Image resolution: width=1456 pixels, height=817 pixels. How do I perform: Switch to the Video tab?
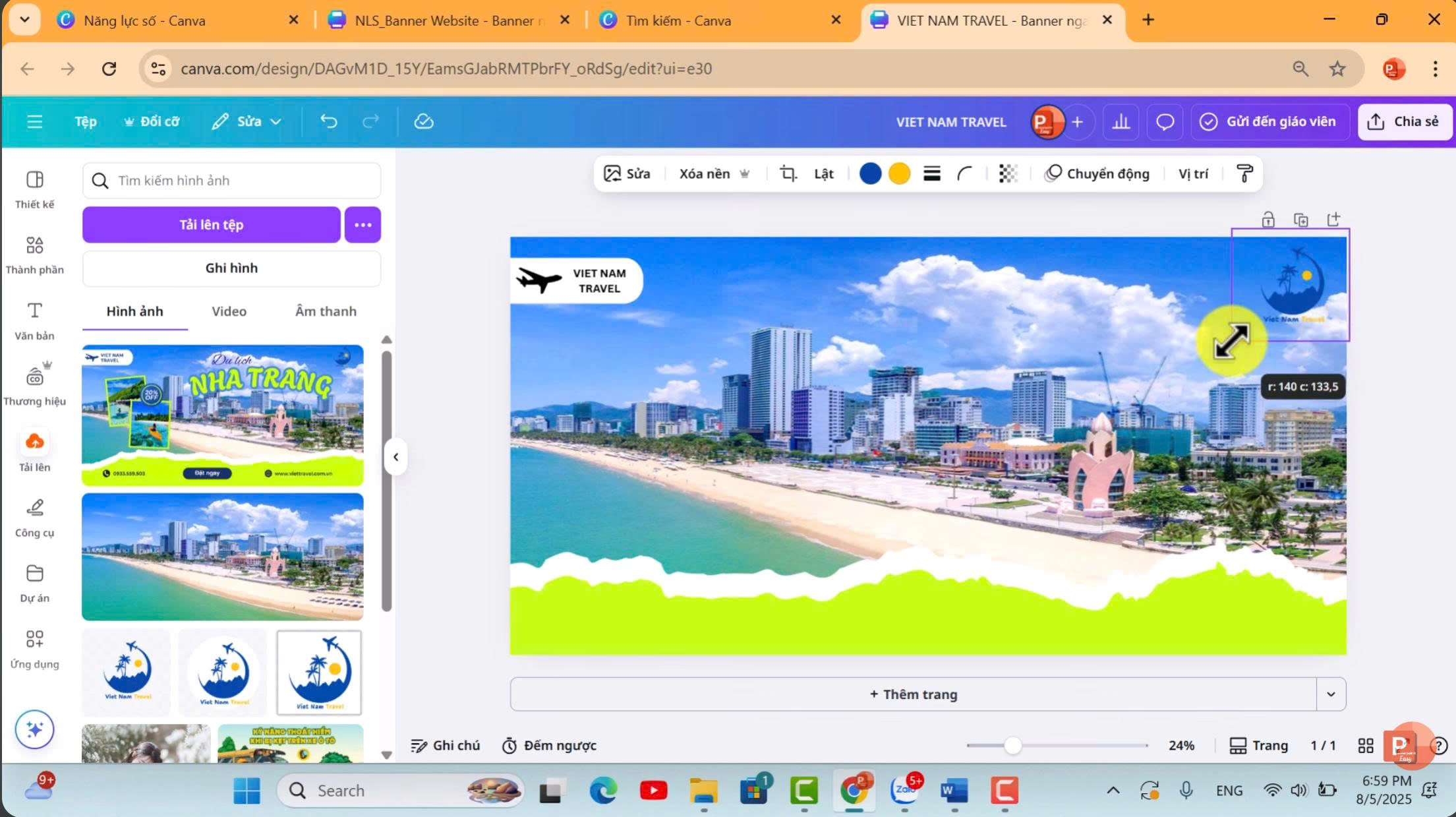[229, 311]
